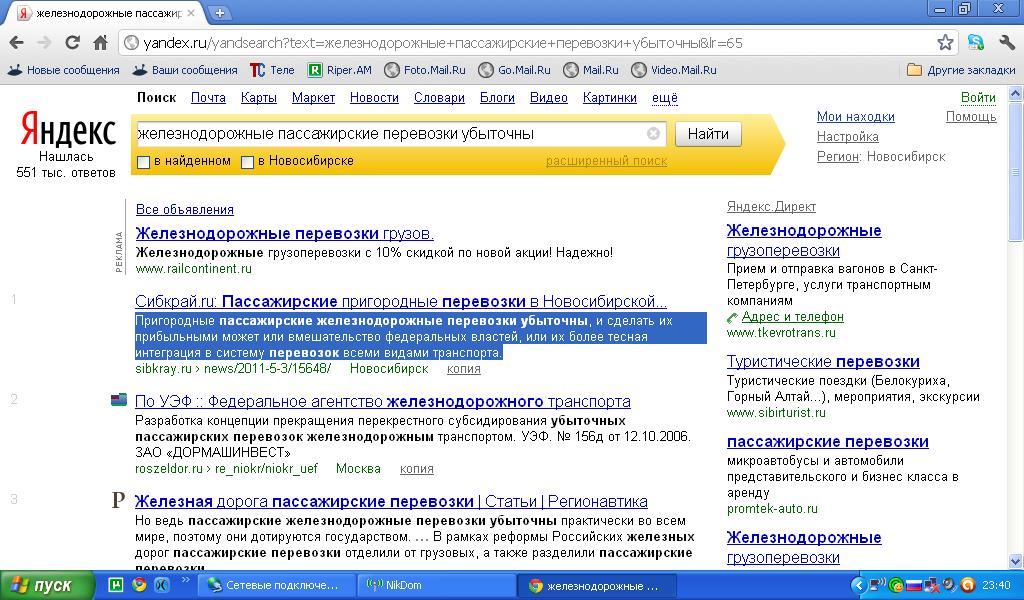Open the Сибкрай.ru search result
This screenshot has width=1024, height=600.
[401, 302]
